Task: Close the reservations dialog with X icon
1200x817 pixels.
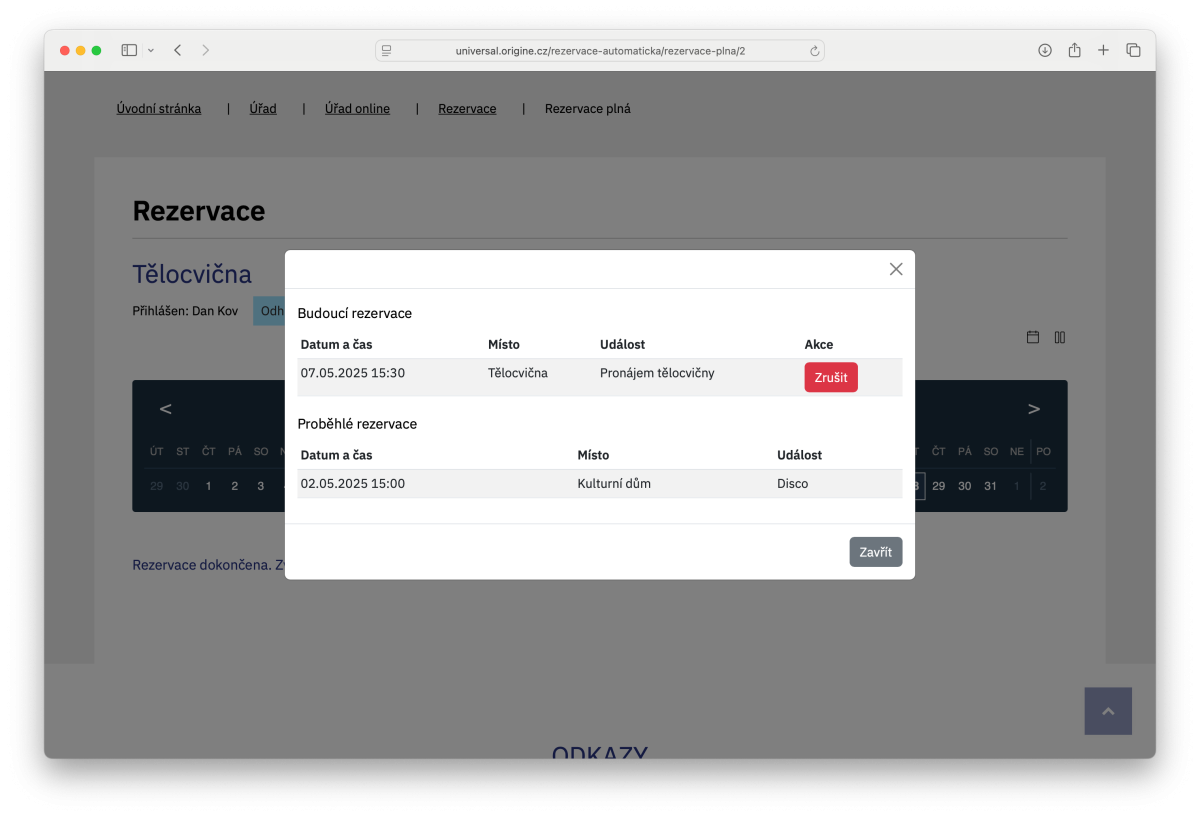Action: coord(896,269)
